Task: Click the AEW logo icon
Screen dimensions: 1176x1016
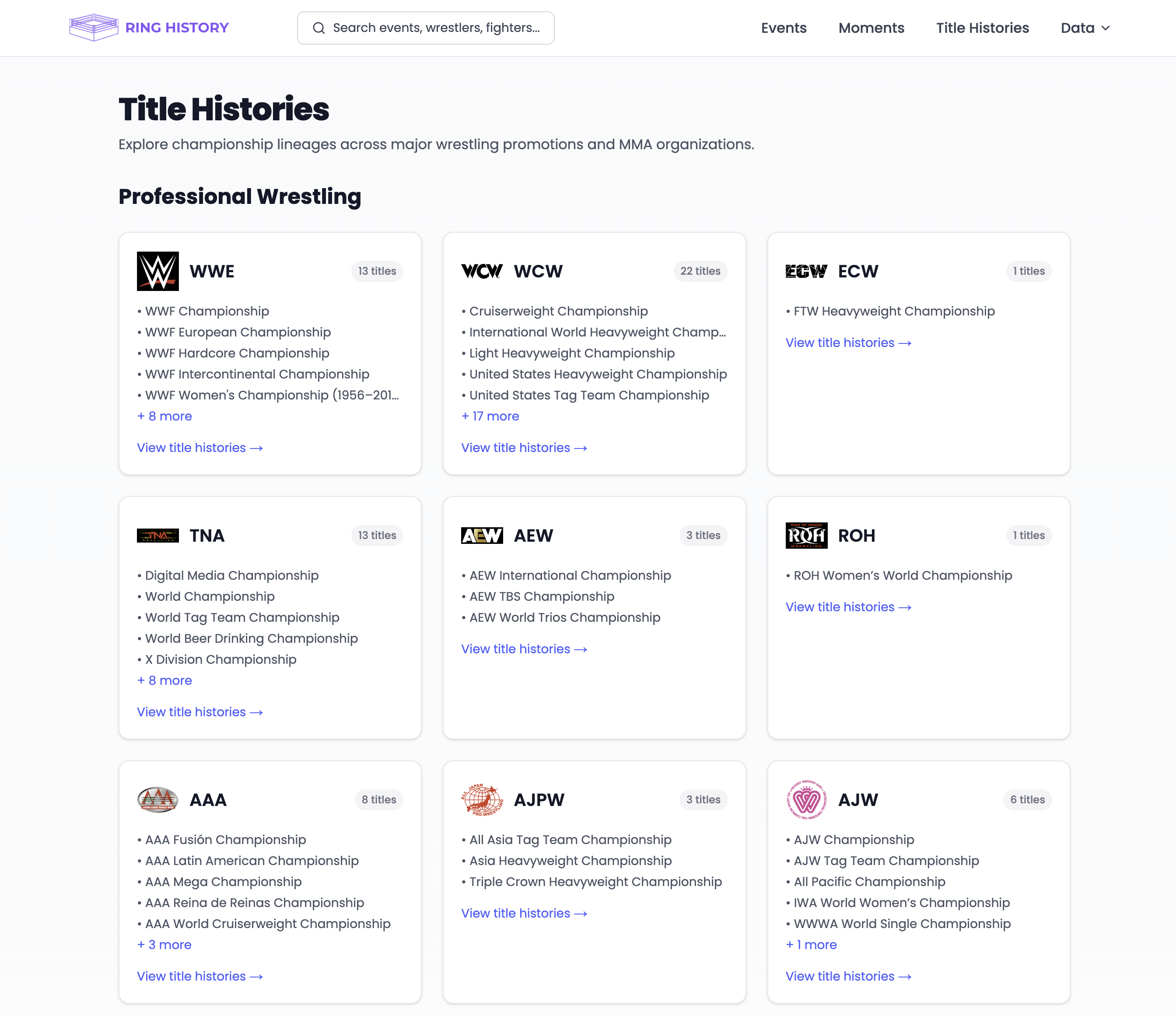Action: click(x=482, y=535)
